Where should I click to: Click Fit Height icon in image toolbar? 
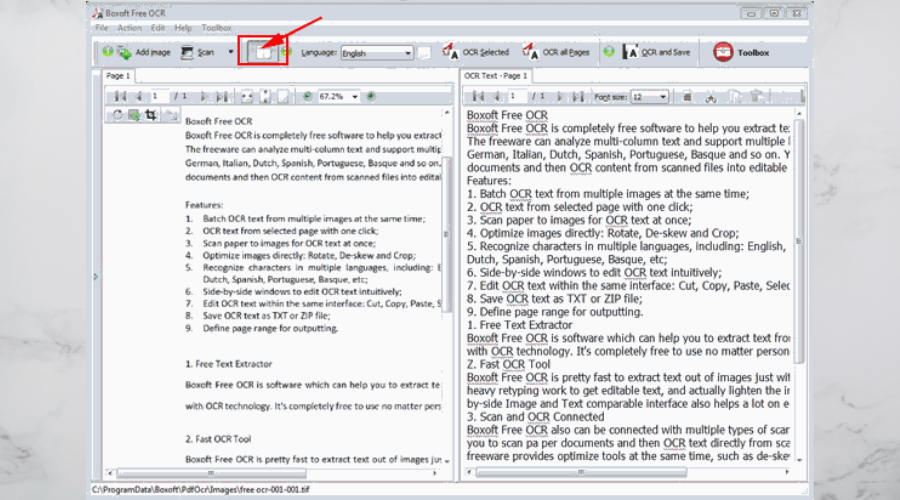265,96
